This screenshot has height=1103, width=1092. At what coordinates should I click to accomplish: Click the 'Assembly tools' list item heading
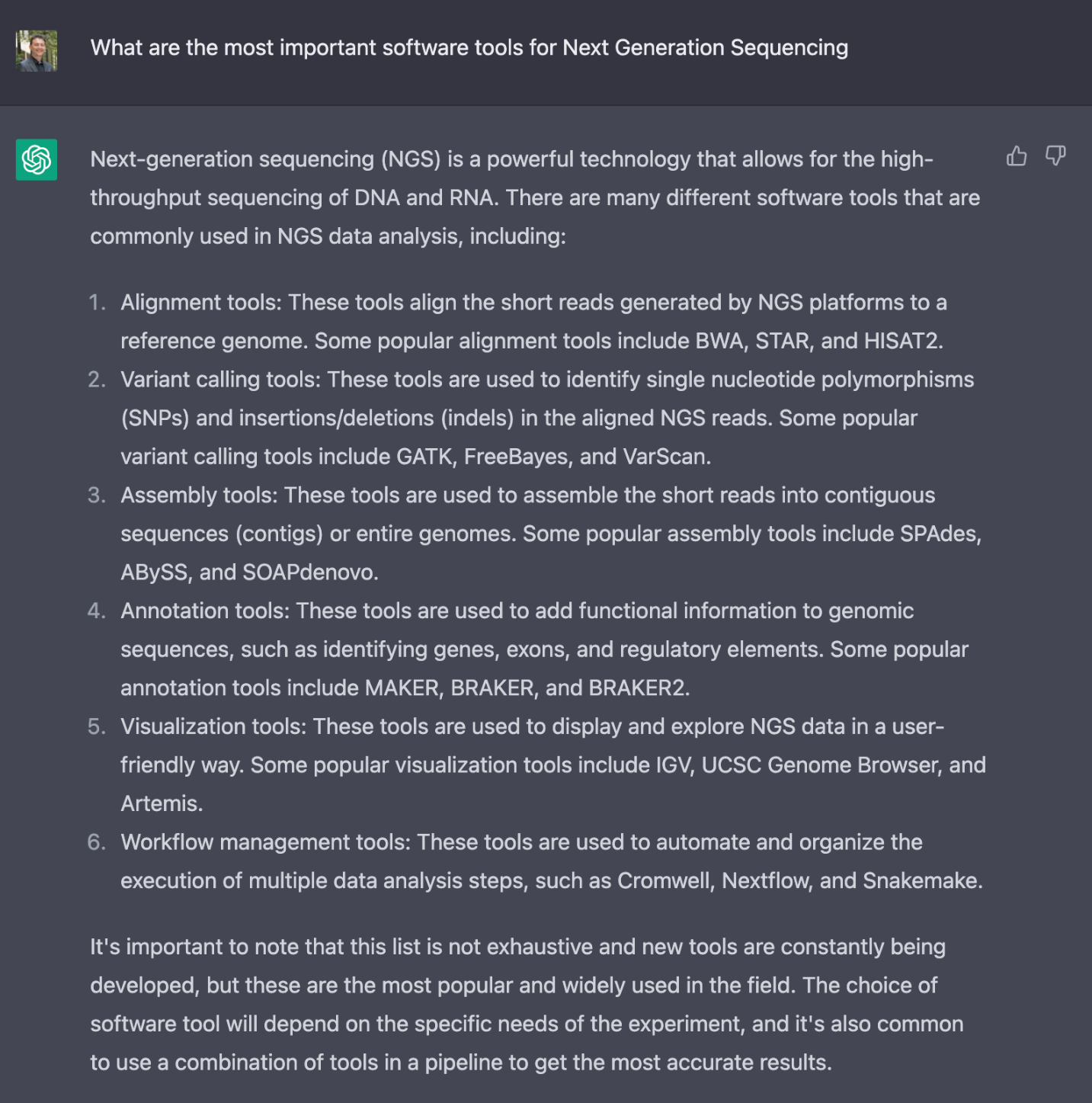click(x=198, y=495)
